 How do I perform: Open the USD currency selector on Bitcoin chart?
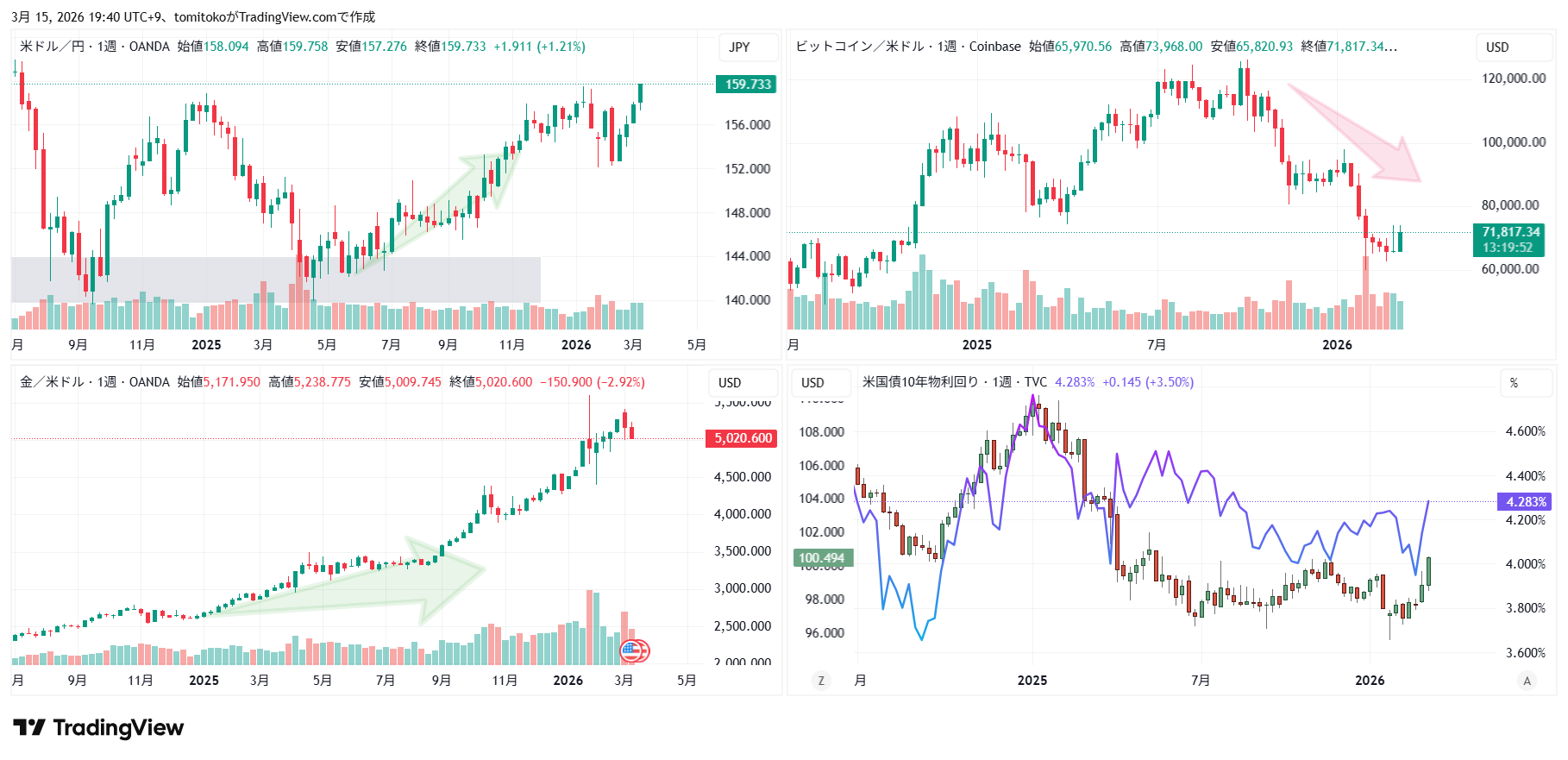click(1497, 47)
